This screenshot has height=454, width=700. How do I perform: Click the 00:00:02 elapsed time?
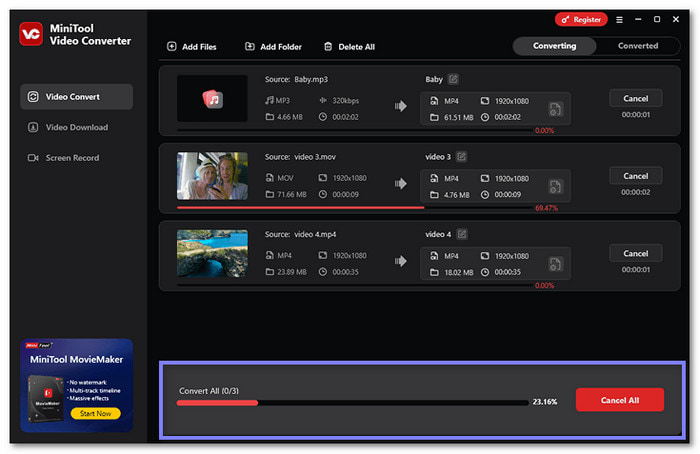point(636,192)
